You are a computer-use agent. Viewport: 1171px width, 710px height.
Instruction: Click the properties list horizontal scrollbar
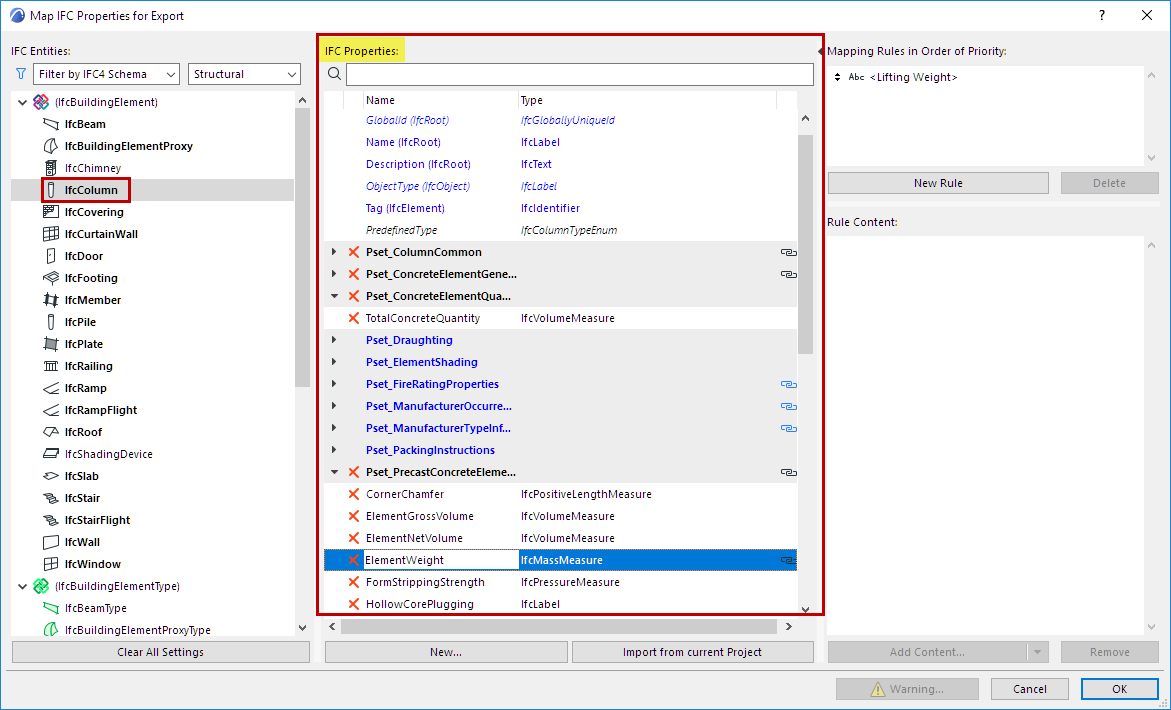559,626
